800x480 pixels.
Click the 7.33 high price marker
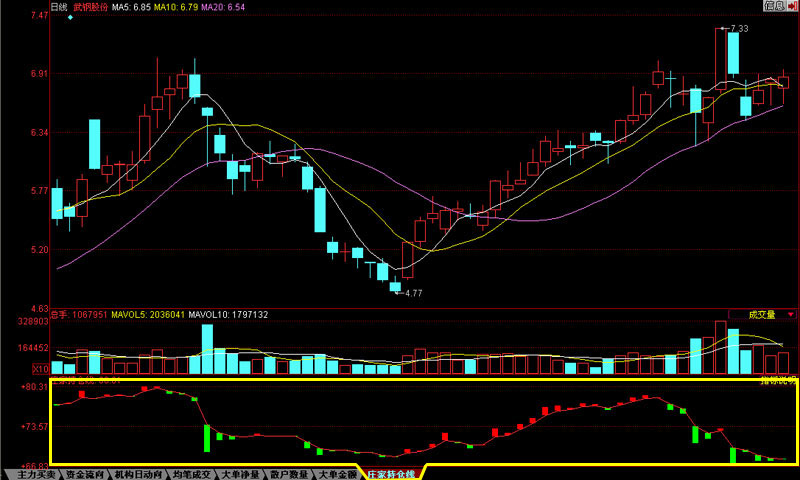click(x=739, y=29)
